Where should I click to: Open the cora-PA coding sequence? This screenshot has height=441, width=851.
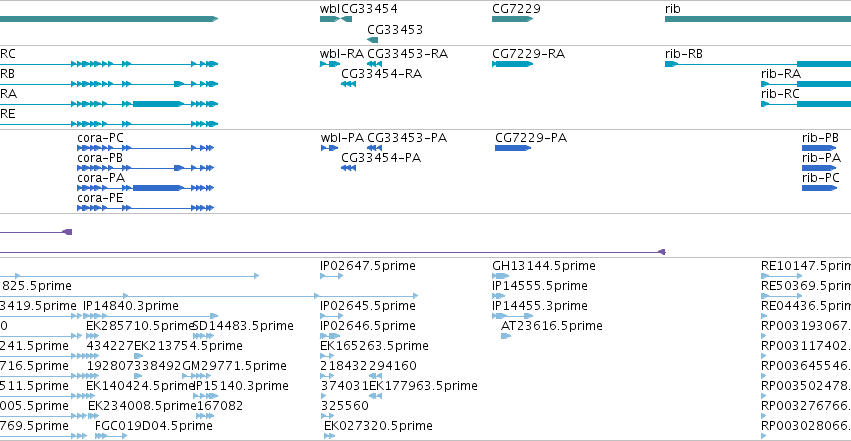coord(145,188)
